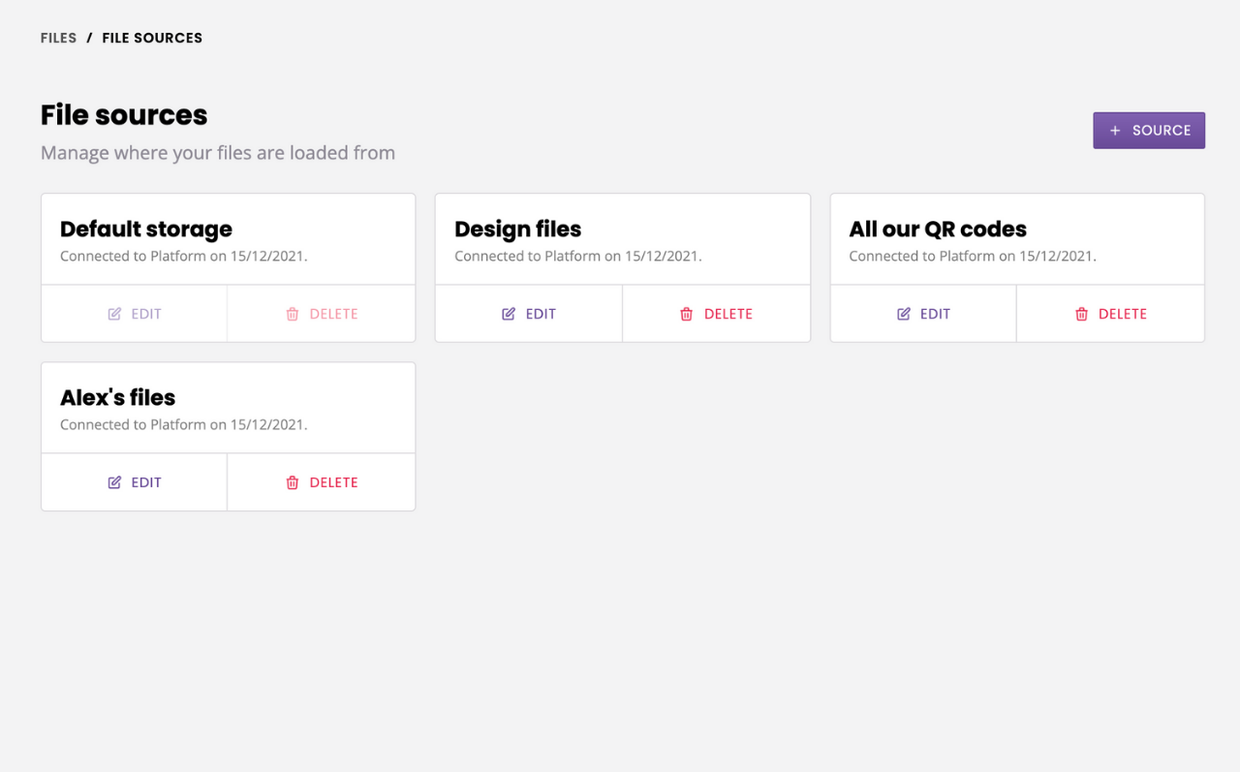
Task: Select the File Sources breadcrumb item
Action: (x=152, y=38)
